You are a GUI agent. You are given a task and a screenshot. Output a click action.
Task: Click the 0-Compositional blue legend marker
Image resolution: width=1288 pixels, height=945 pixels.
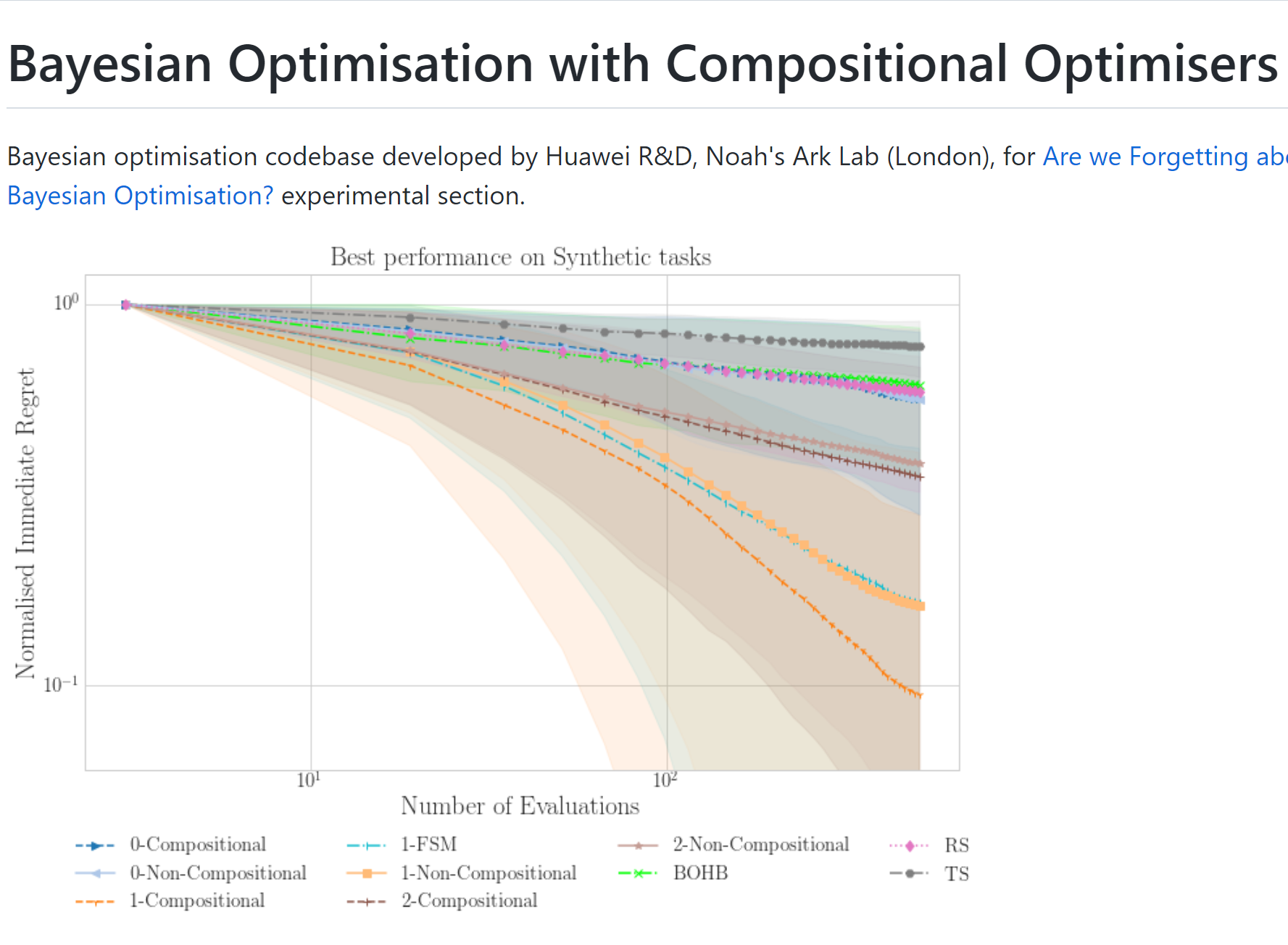[x=95, y=846]
